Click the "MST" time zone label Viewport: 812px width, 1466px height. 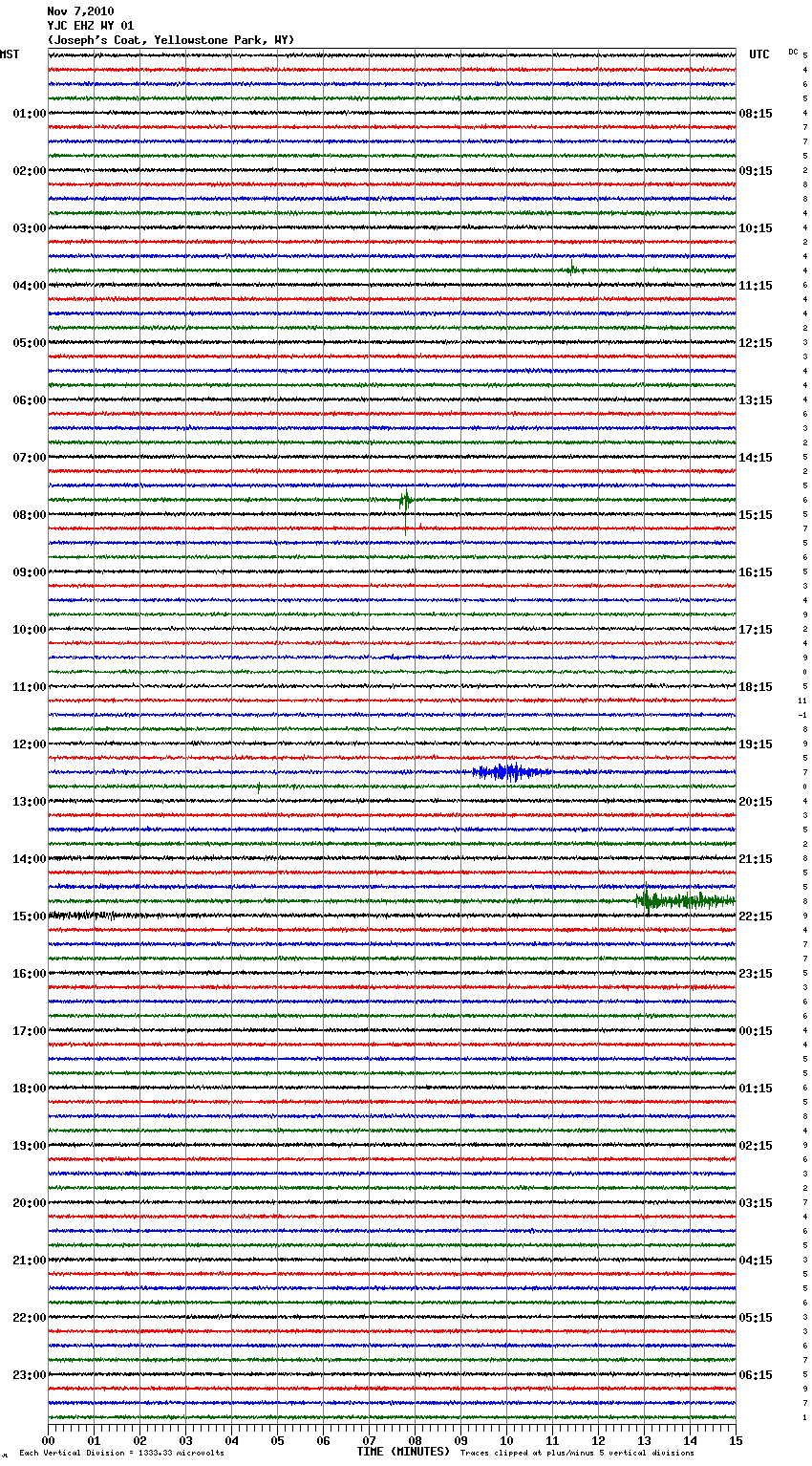(10, 54)
